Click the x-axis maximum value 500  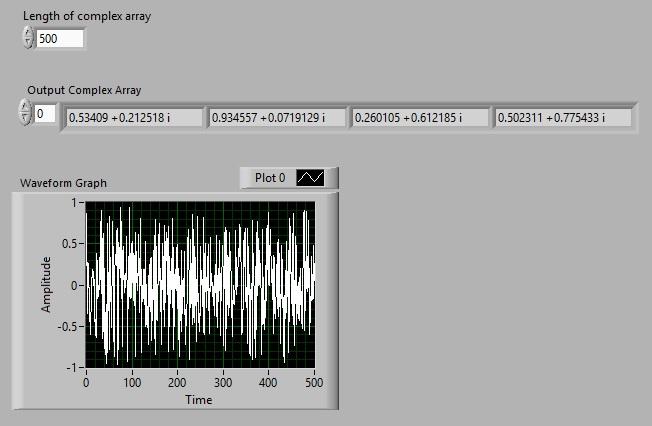pos(313,382)
